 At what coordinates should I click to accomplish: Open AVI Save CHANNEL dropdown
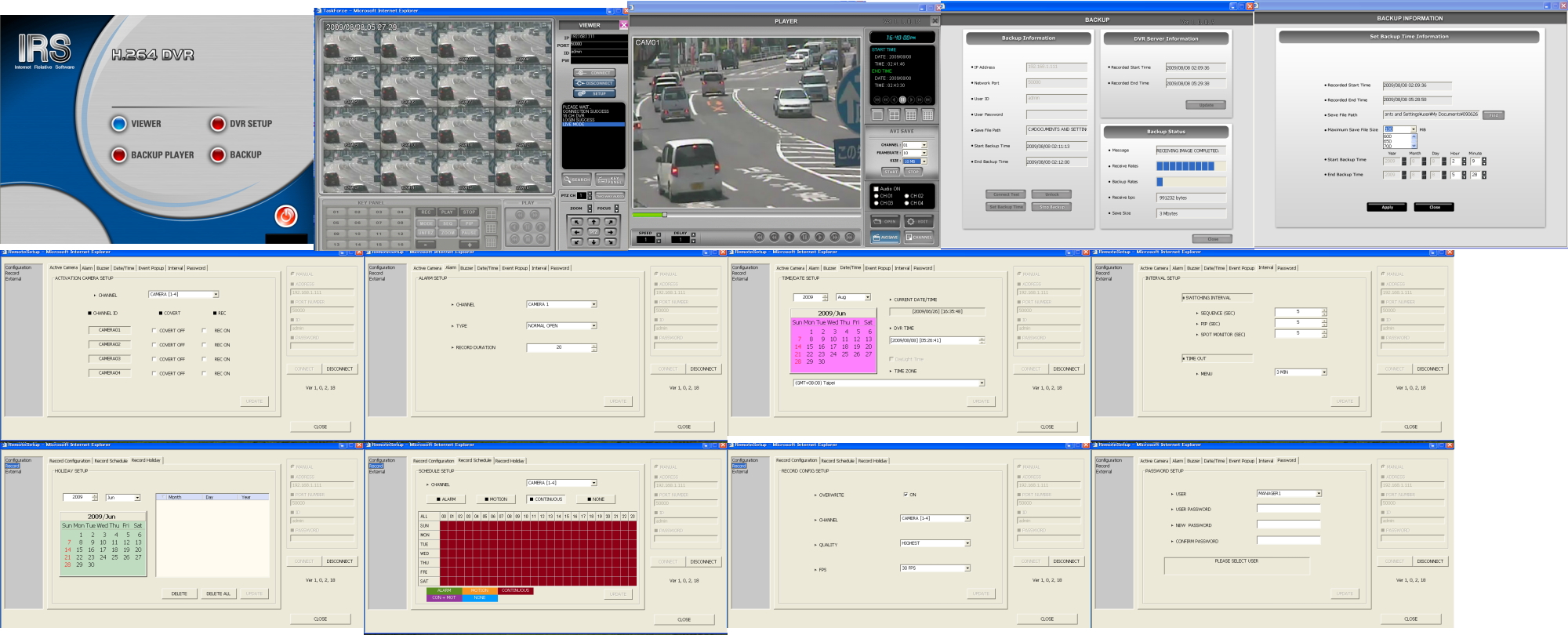[924, 145]
